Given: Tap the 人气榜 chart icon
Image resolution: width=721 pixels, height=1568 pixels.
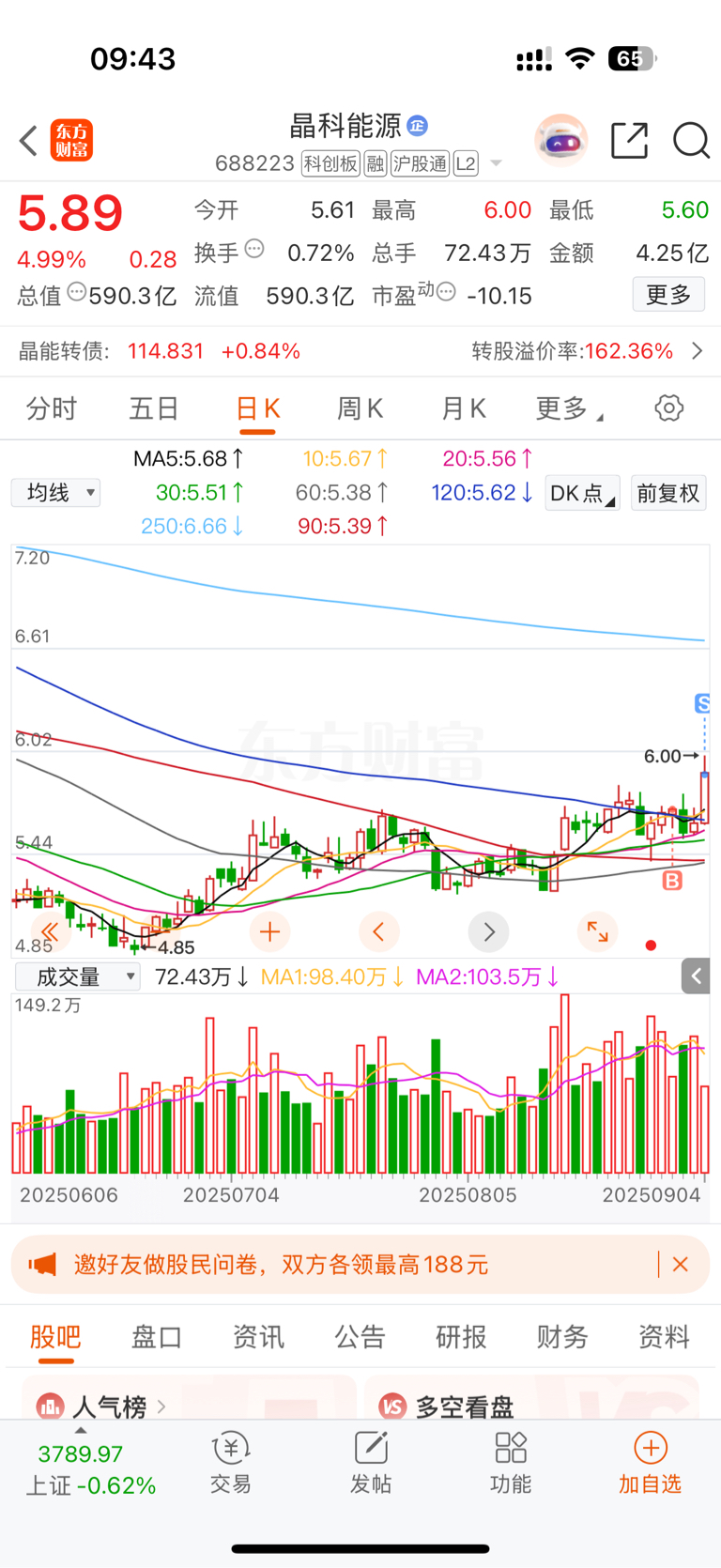Looking at the screenshot, I should 50,1407.
